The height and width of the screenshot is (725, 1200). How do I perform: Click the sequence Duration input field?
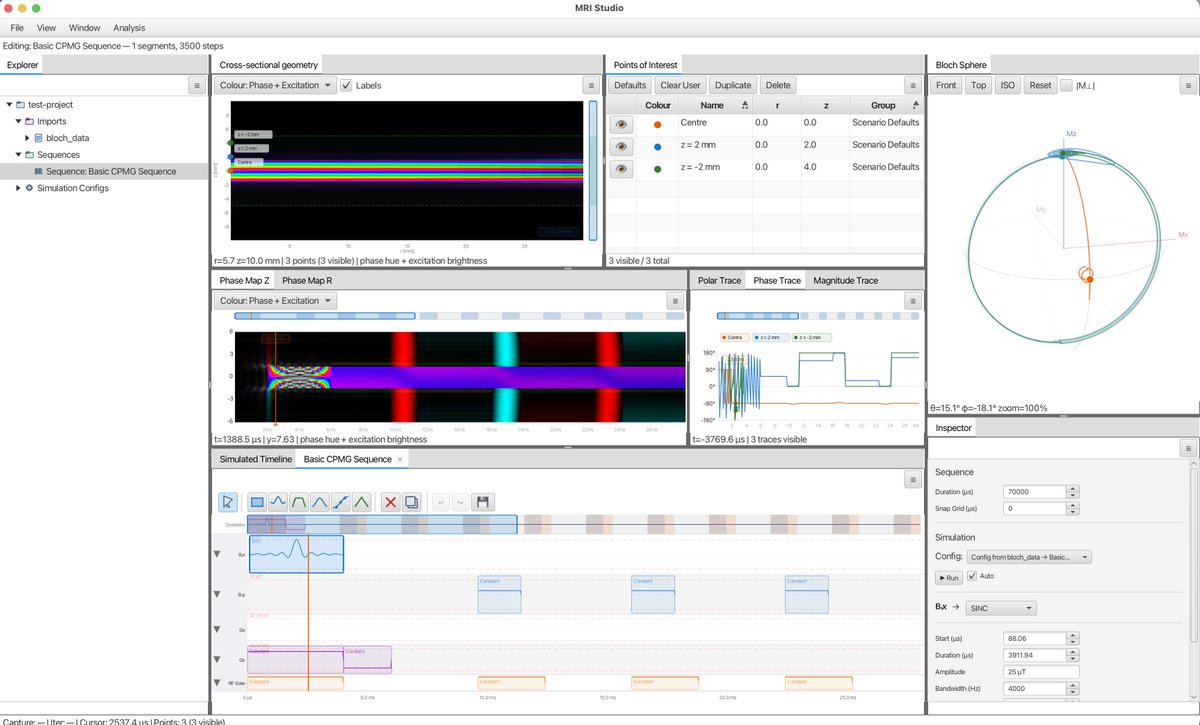[x=1034, y=492]
